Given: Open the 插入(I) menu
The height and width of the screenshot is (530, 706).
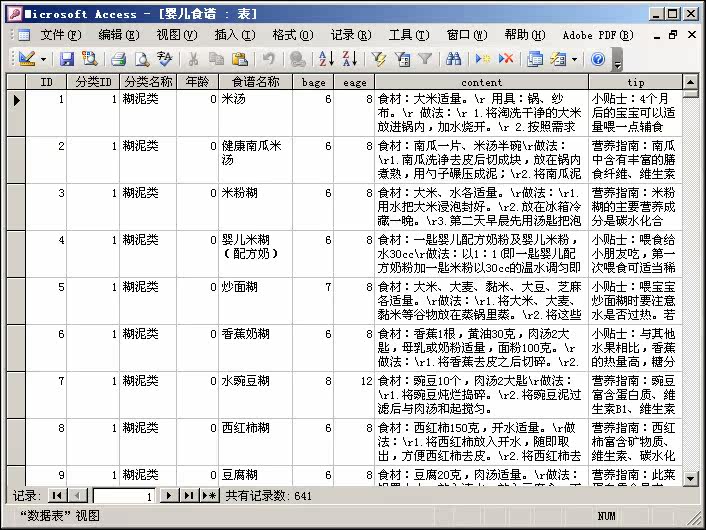Looking at the screenshot, I should click(x=235, y=35).
